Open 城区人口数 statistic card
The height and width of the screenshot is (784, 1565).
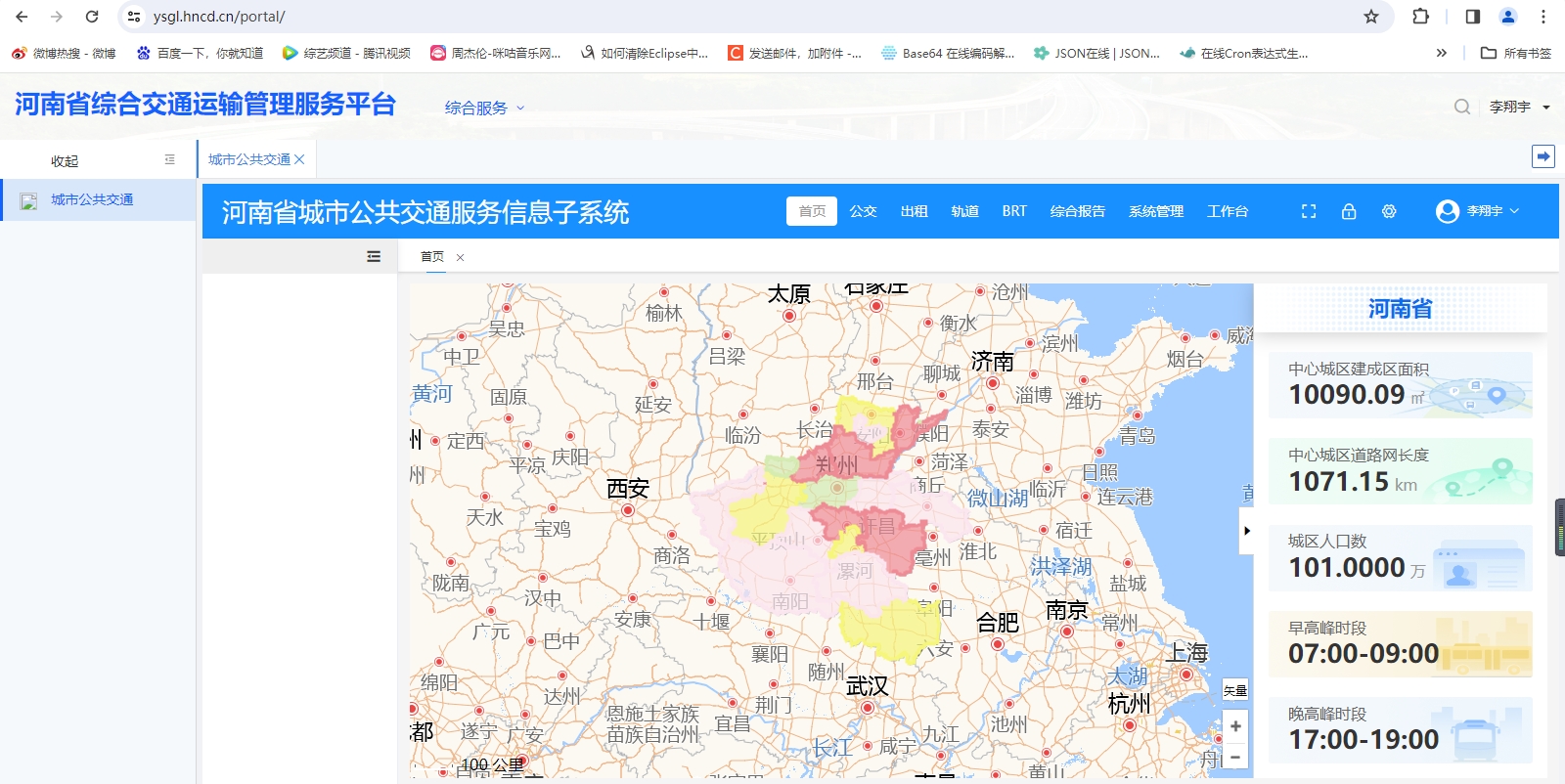pyautogui.click(x=1401, y=557)
